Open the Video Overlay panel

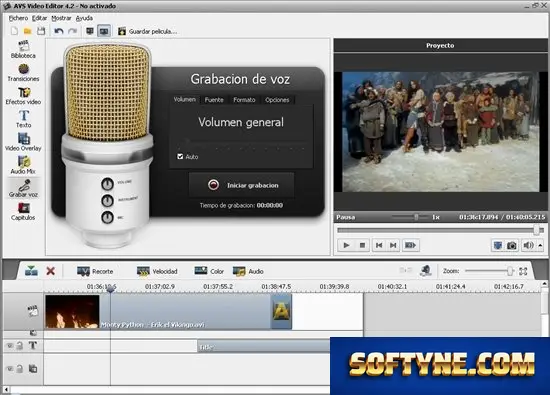pyautogui.click(x=23, y=142)
